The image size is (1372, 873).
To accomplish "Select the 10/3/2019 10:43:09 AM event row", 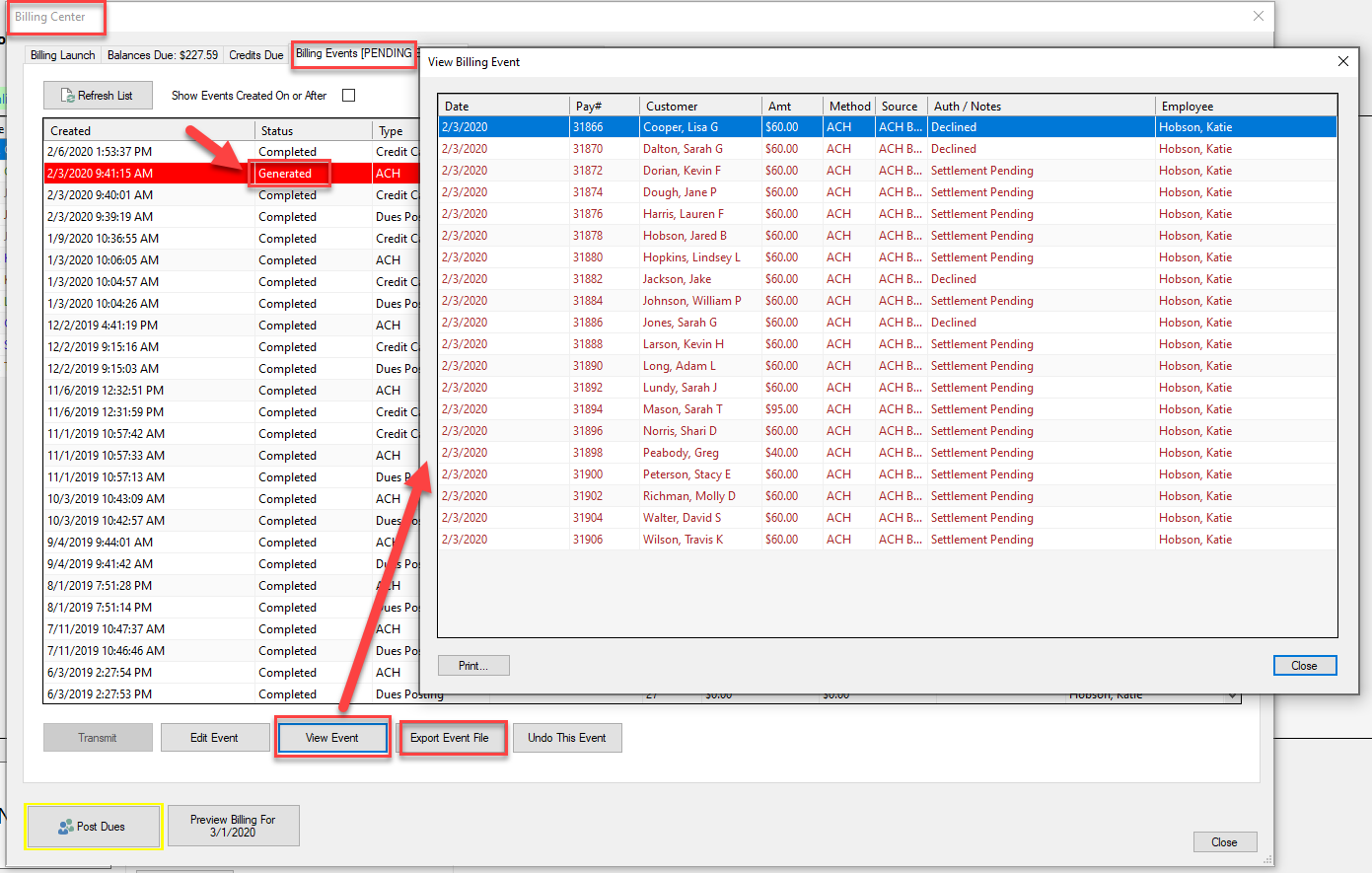I will 232,499.
